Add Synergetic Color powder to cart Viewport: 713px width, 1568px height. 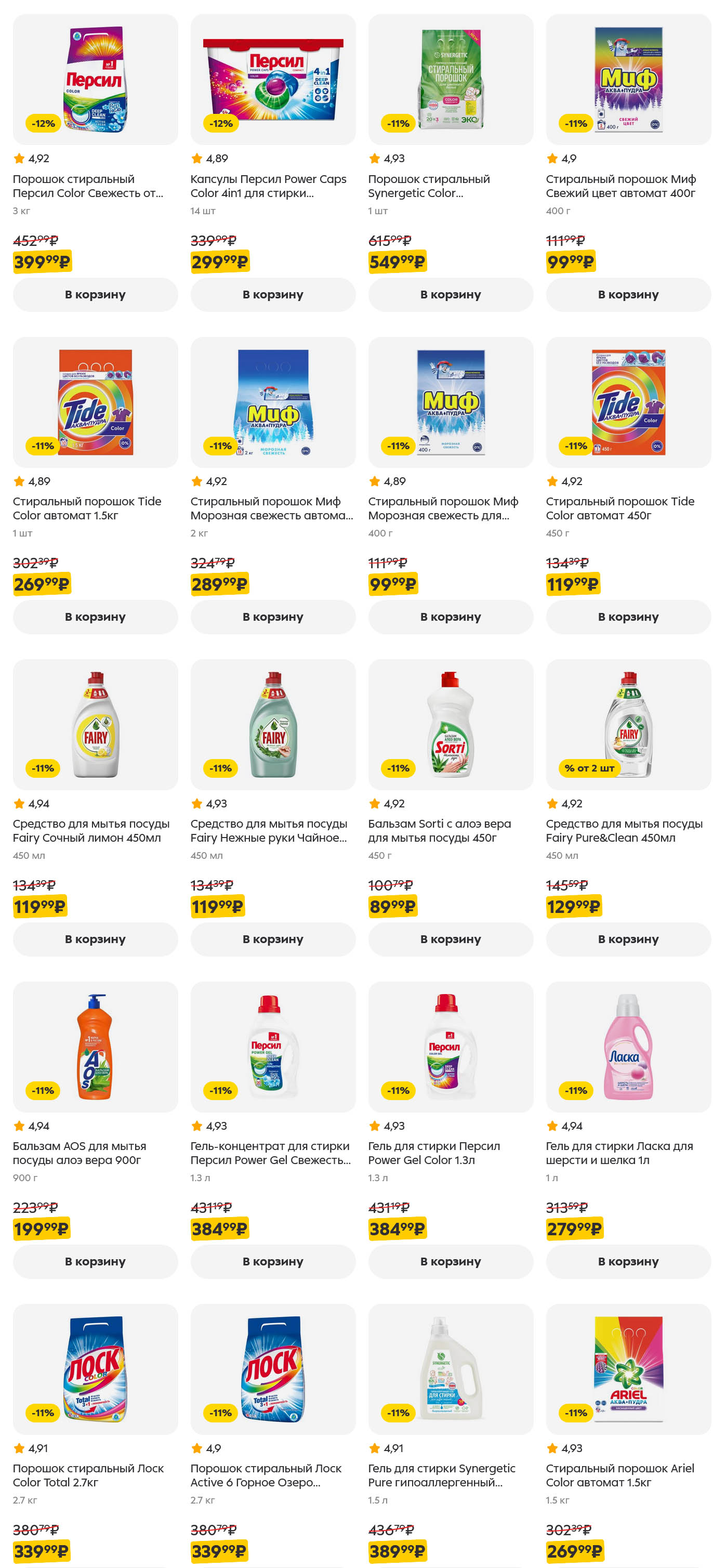point(450,295)
